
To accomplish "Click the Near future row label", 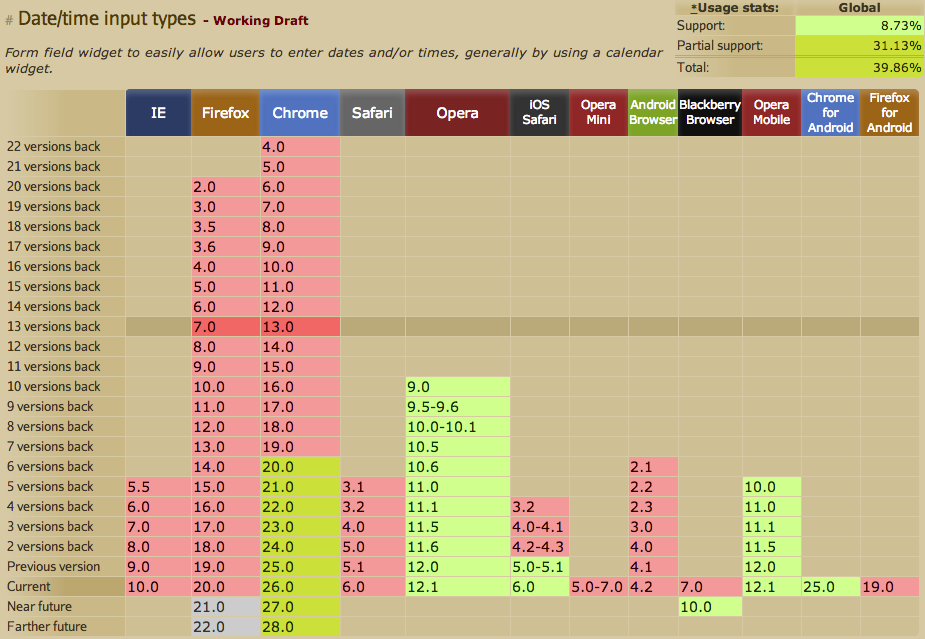I will [39, 607].
